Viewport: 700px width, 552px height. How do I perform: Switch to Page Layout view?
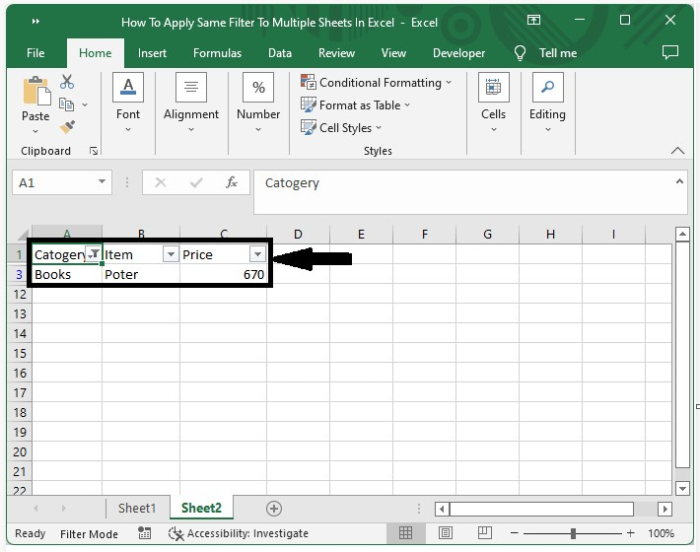coord(445,533)
